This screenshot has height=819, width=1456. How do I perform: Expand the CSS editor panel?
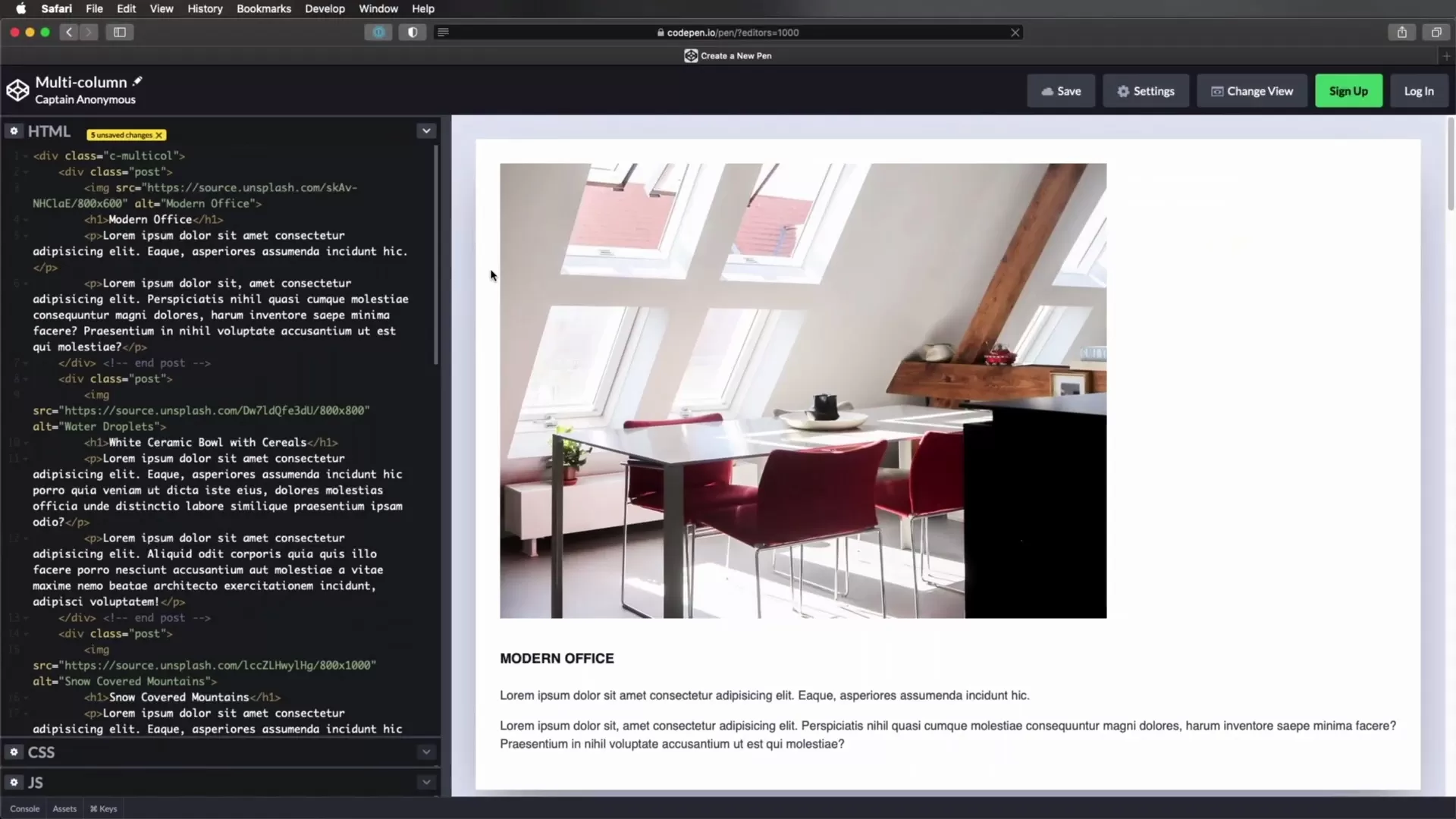click(x=426, y=752)
